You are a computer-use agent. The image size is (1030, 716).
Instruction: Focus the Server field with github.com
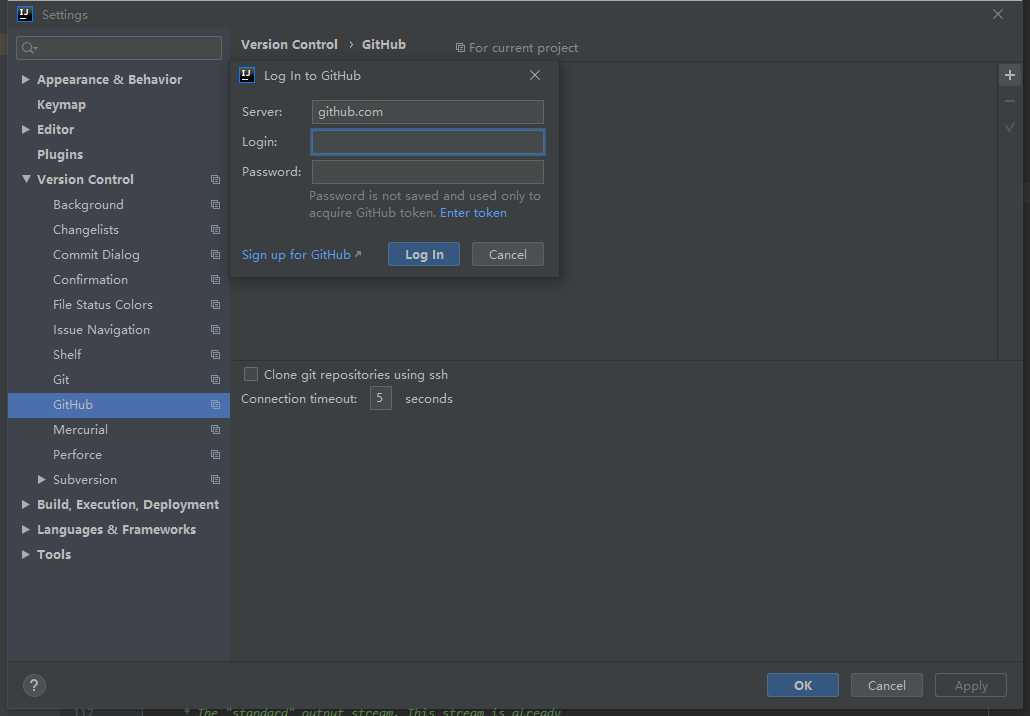428,112
